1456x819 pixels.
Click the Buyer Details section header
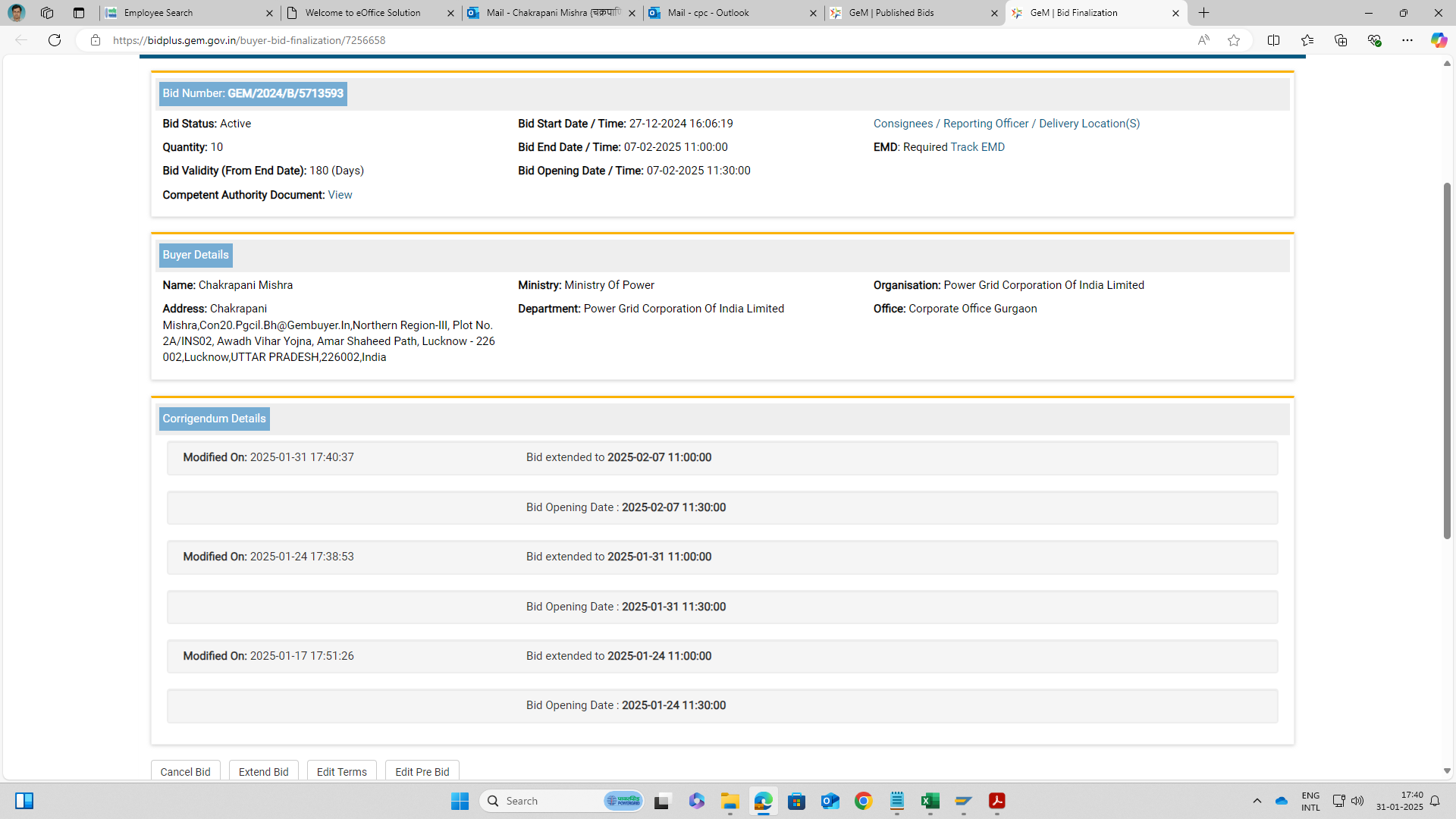(195, 255)
